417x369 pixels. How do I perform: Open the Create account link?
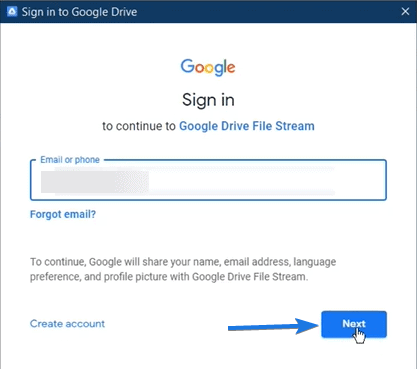tap(67, 324)
